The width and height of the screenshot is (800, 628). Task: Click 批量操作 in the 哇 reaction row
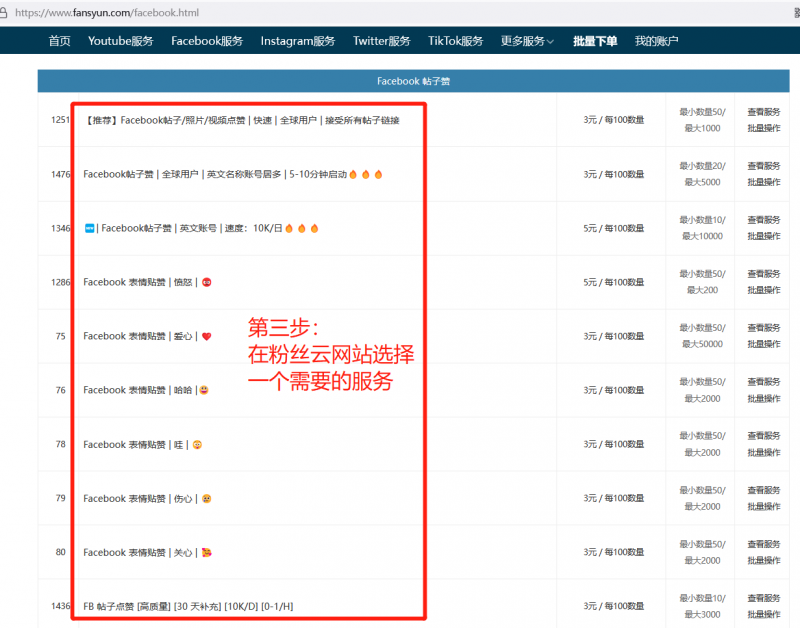point(764,453)
